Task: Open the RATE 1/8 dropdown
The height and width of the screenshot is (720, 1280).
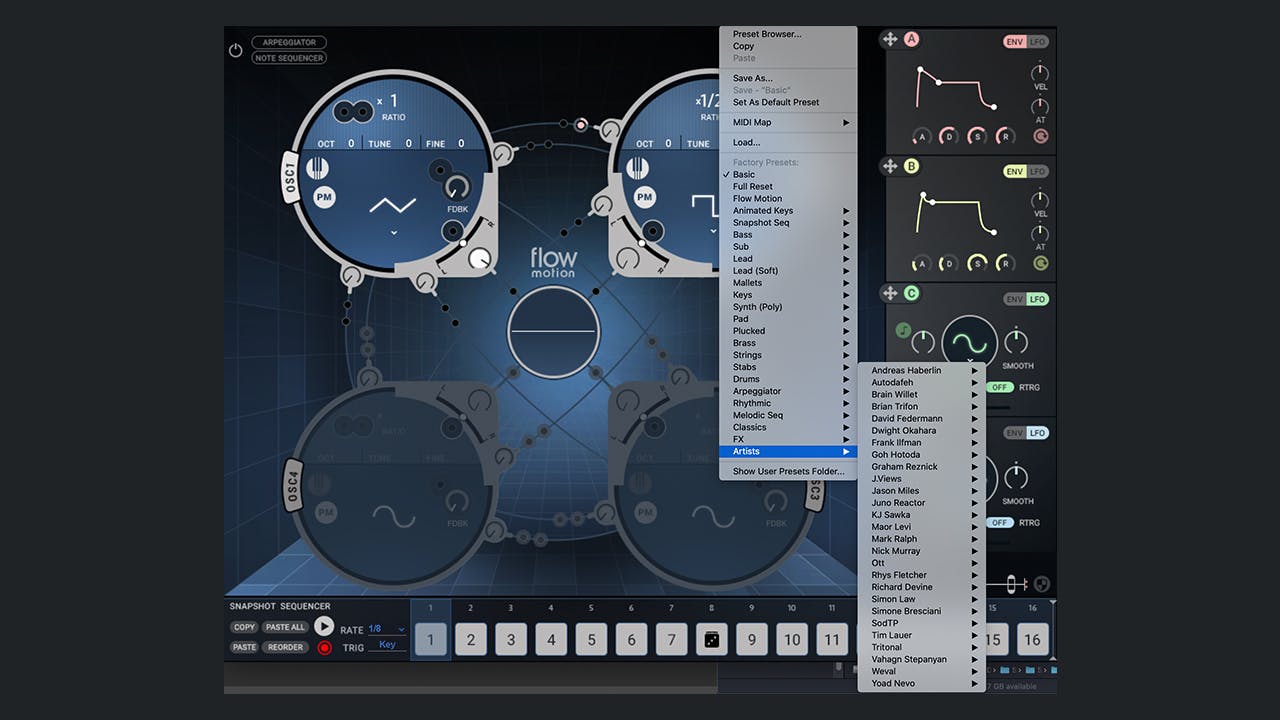Action: 386,630
